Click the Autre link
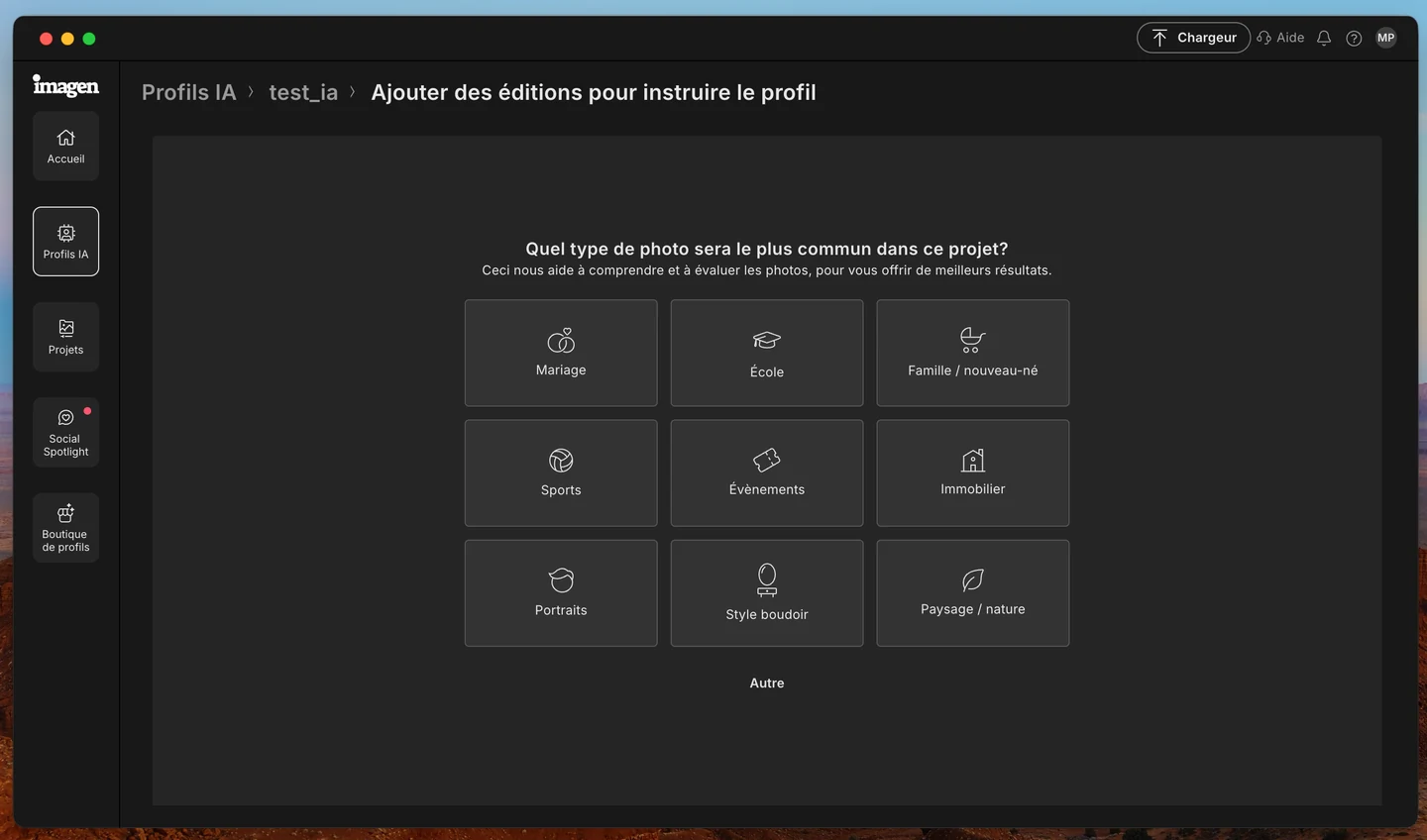The image size is (1427, 840). click(767, 683)
